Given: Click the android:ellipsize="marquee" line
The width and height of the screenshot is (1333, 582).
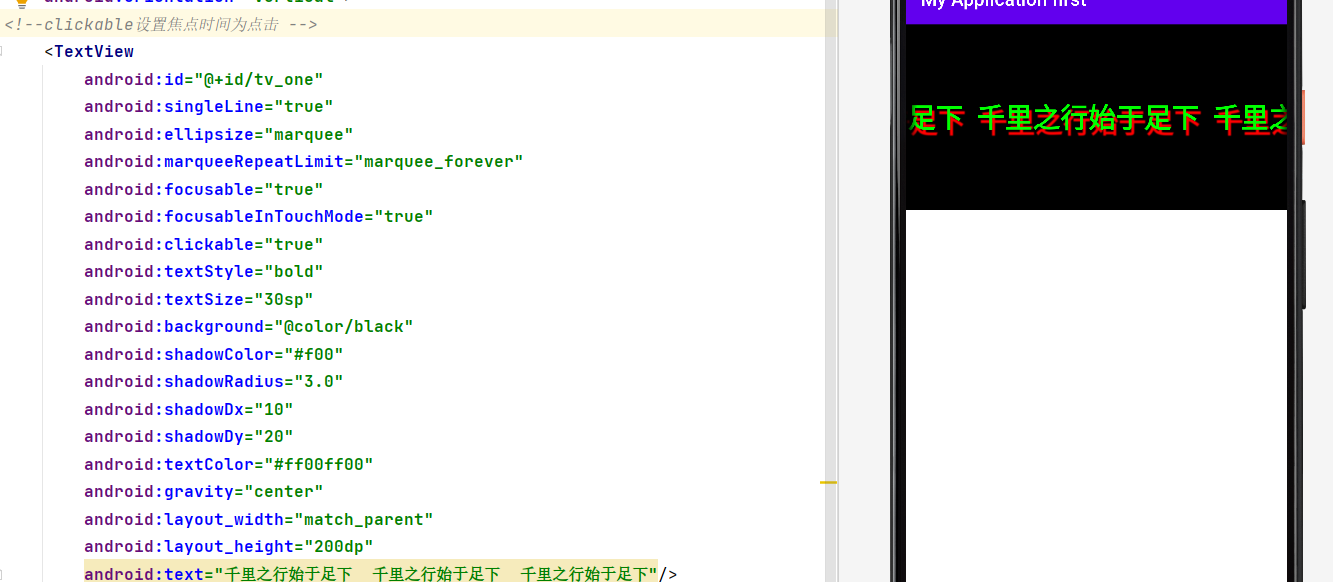Looking at the screenshot, I should coord(219,134).
